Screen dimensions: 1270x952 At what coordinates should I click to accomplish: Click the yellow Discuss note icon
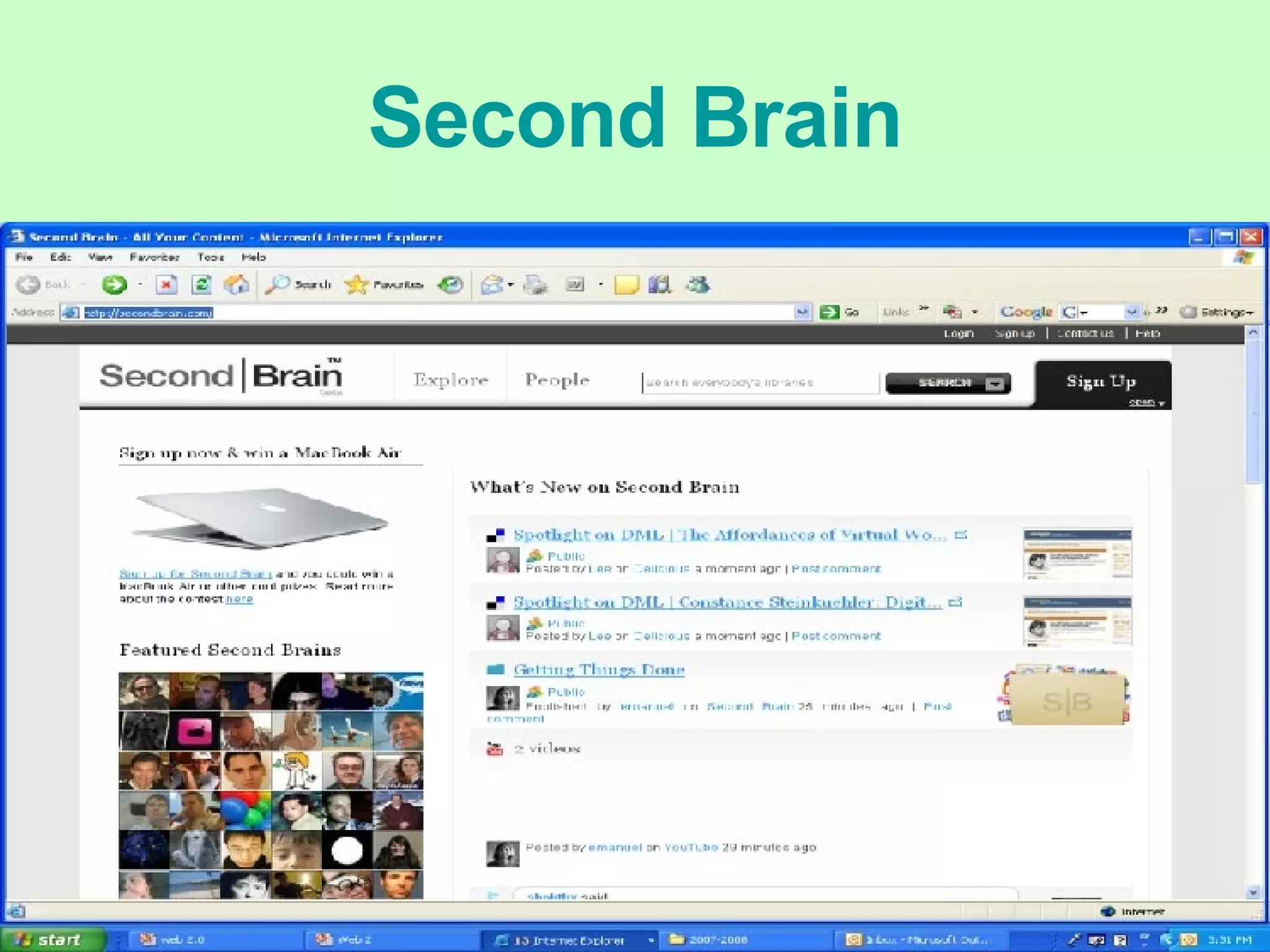point(626,285)
